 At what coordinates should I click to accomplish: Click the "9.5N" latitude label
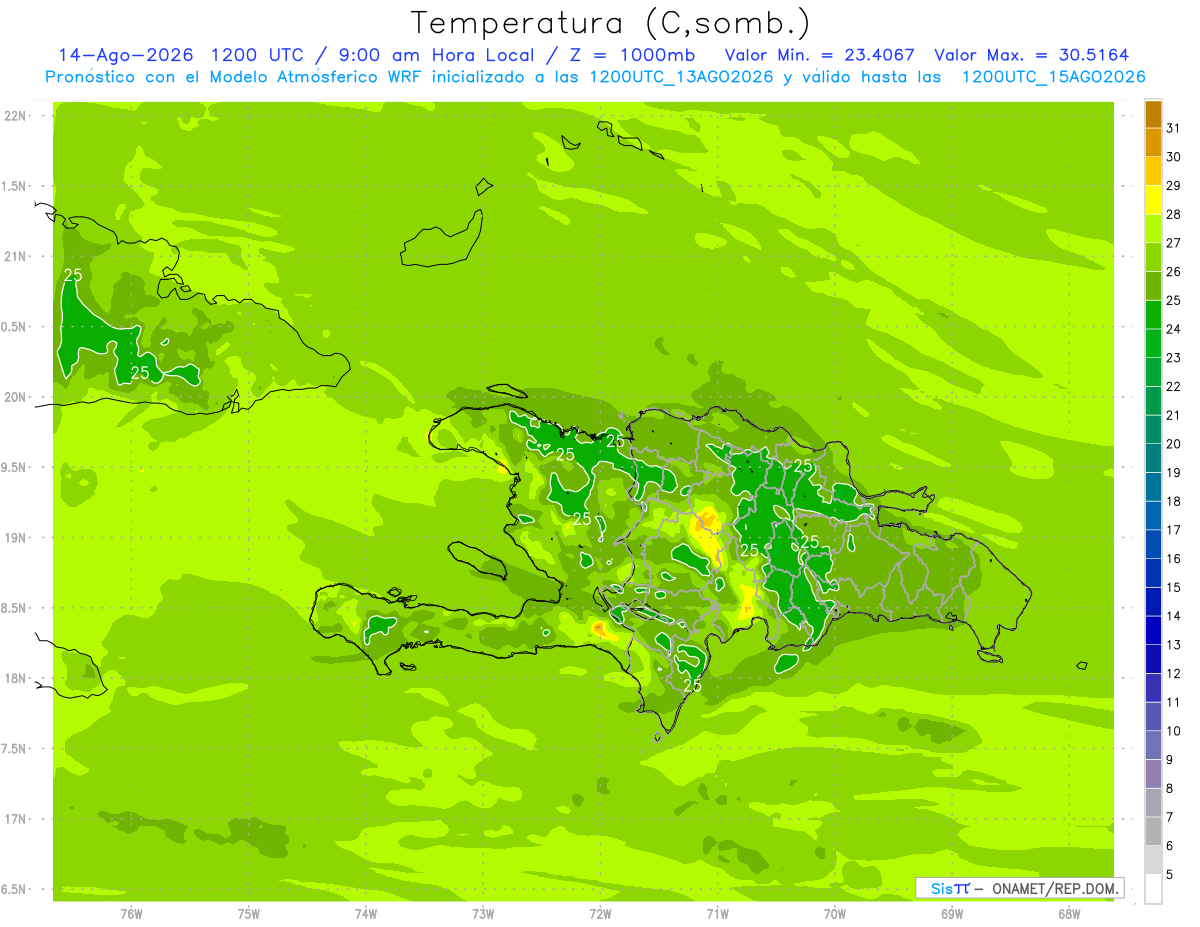[x=13, y=467]
